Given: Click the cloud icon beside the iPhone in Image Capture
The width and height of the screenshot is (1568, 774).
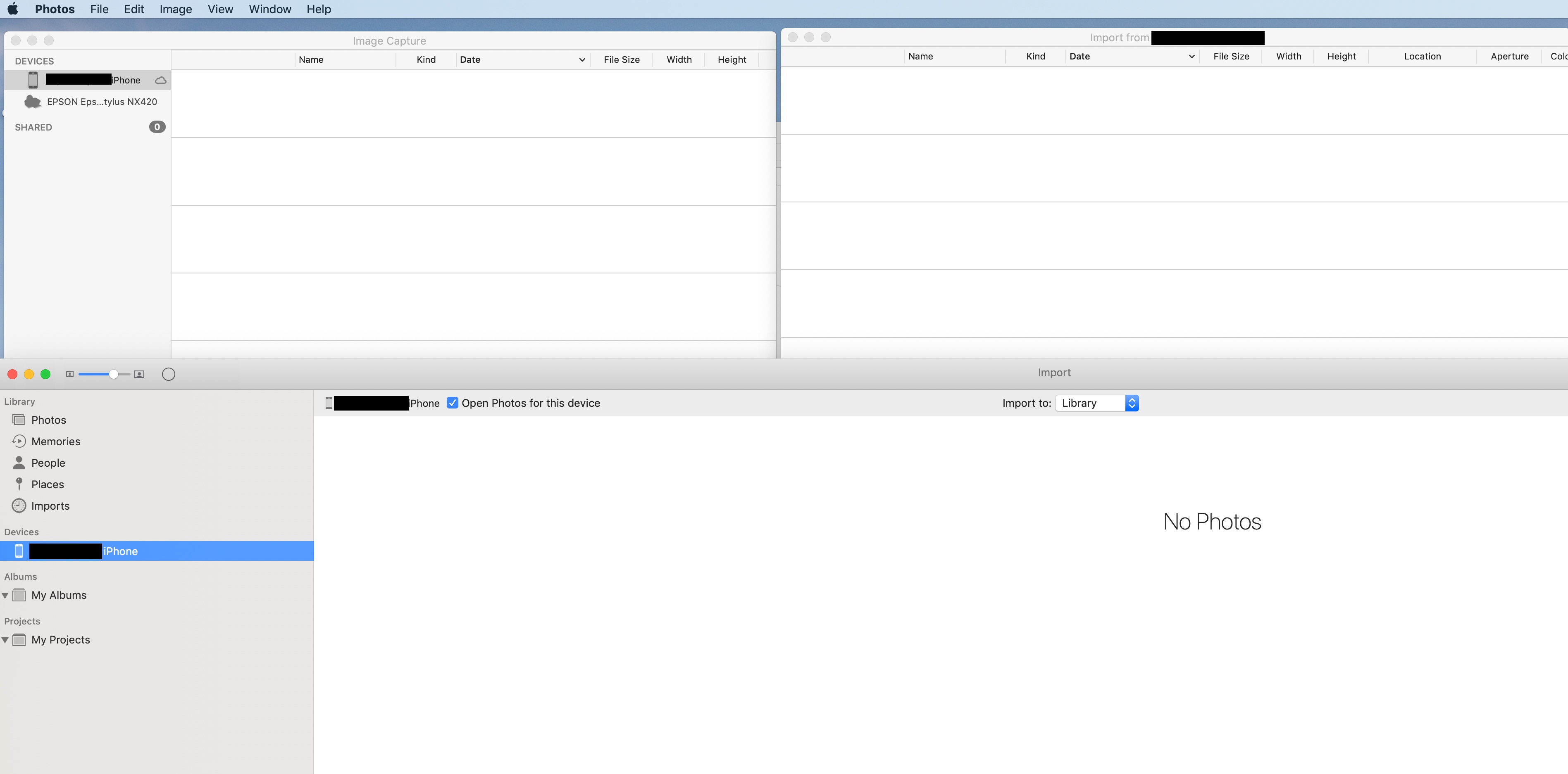Looking at the screenshot, I should 161,80.
